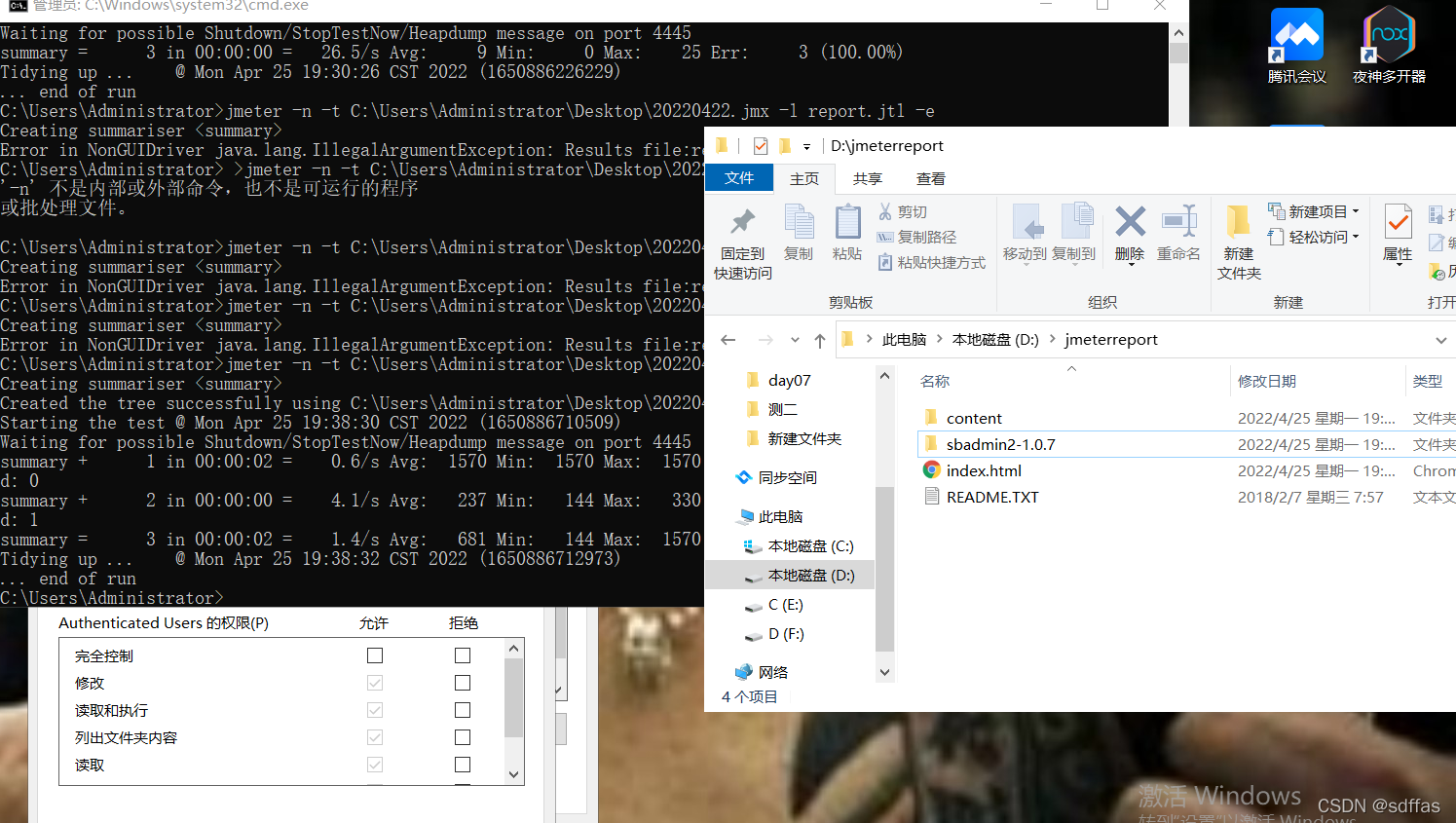Click the permissions list scroll down arrow
1456x823 pixels.
514,775
